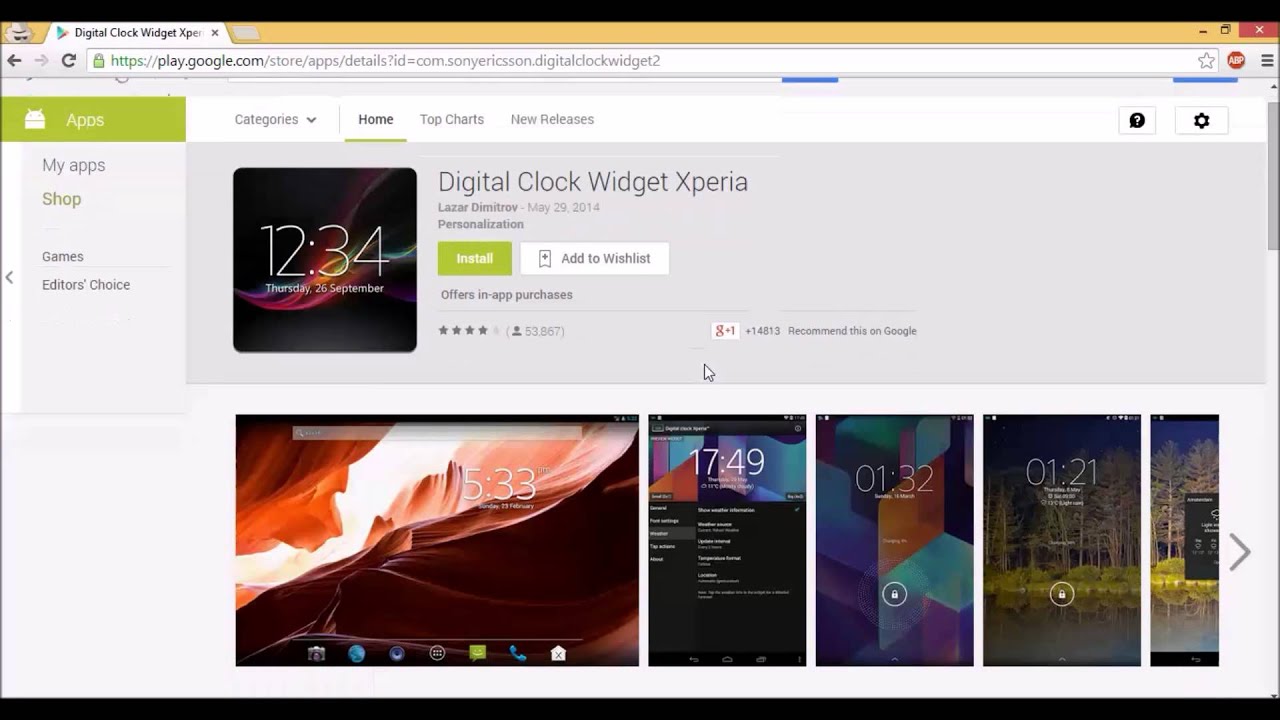This screenshot has width=1280, height=720.
Task: Open Editors' Choice in sidebar
Action: pos(86,285)
